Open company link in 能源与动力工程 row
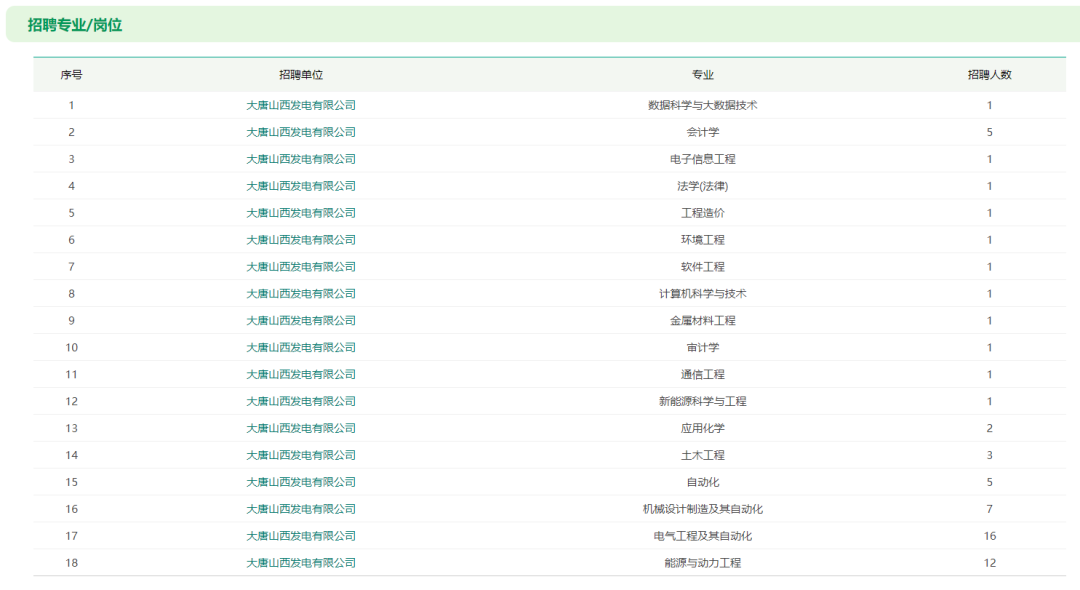The width and height of the screenshot is (1080, 590). tap(301, 562)
